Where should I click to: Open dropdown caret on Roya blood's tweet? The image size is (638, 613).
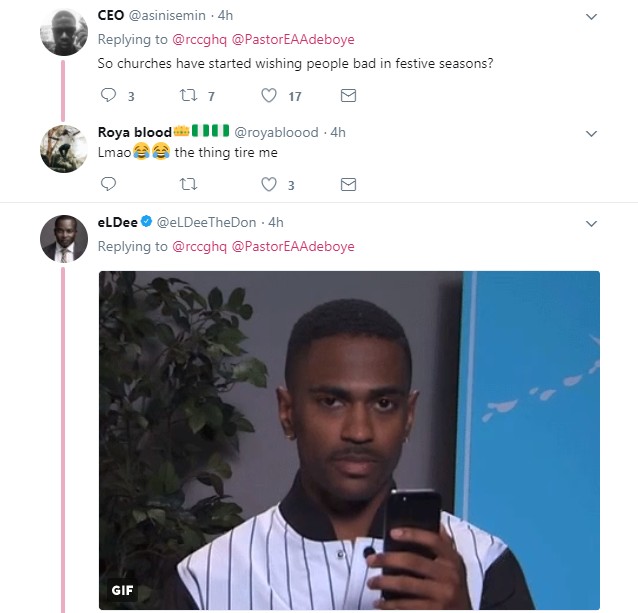click(x=591, y=133)
